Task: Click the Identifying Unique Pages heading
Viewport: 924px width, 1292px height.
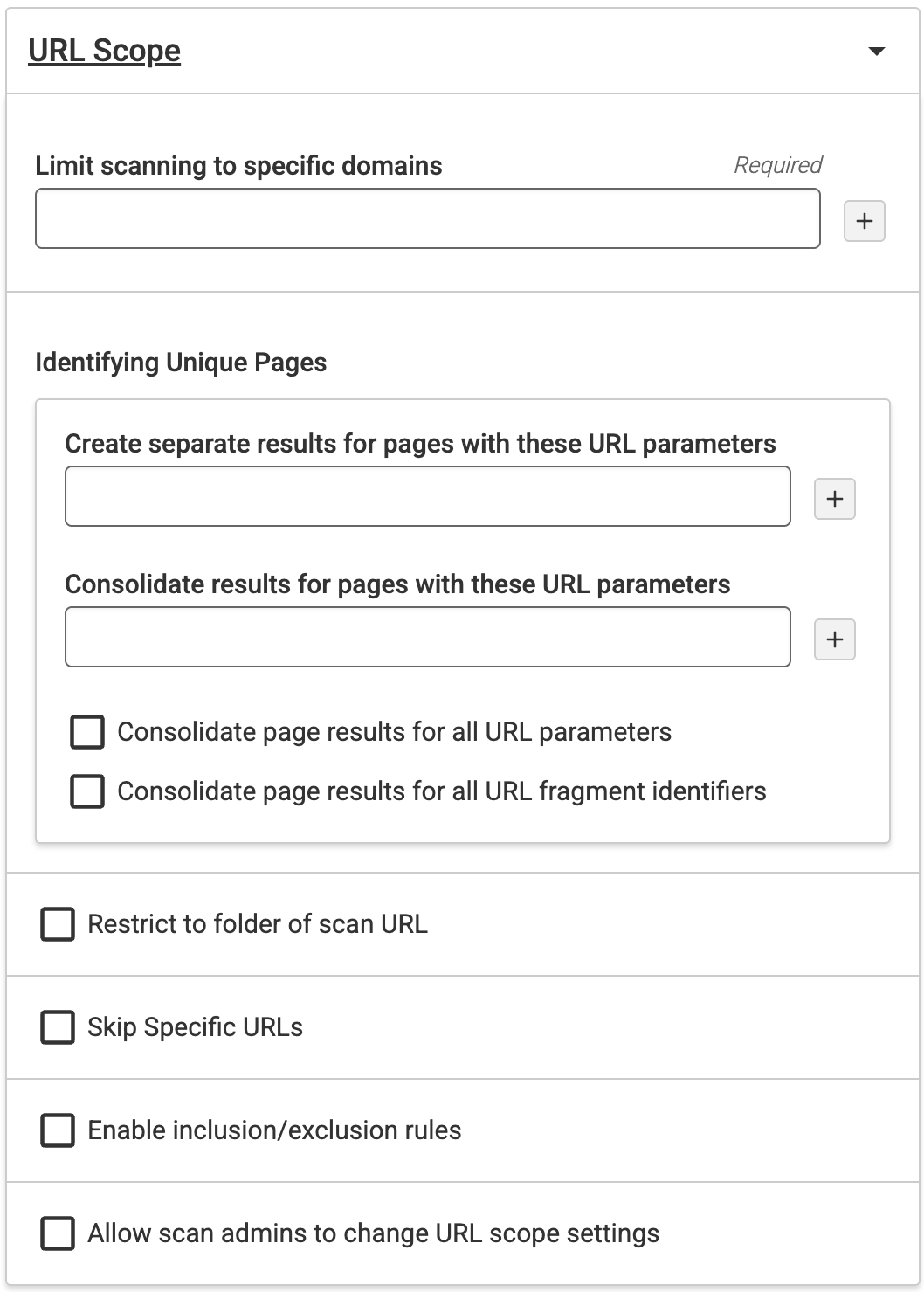Action: tap(181, 363)
